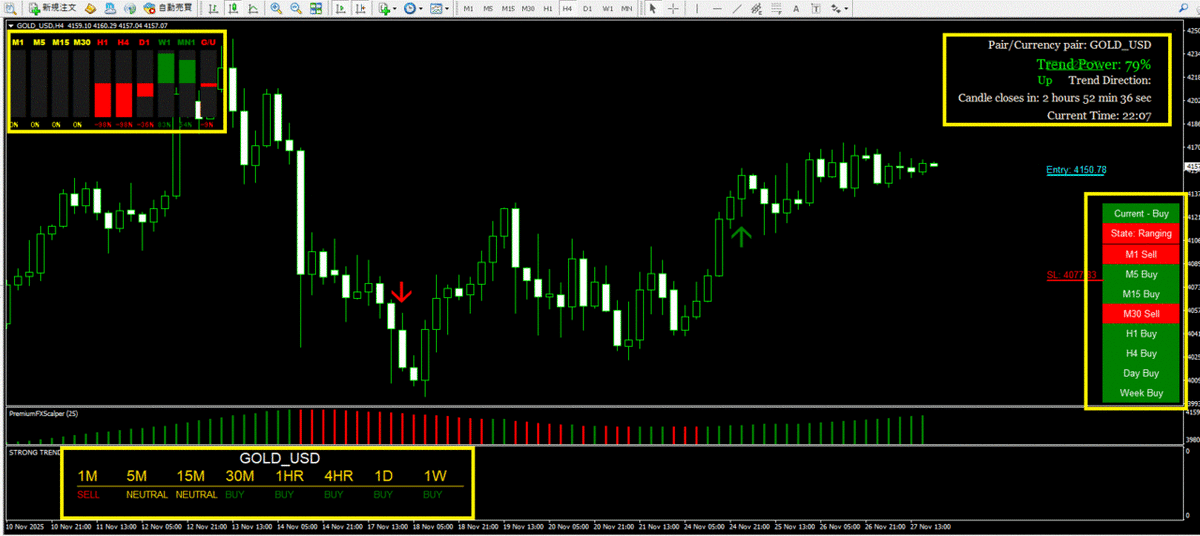The height and width of the screenshot is (536, 1200).
Task: Open the yellow MetaEditor book icon
Action: tap(90, 8)
